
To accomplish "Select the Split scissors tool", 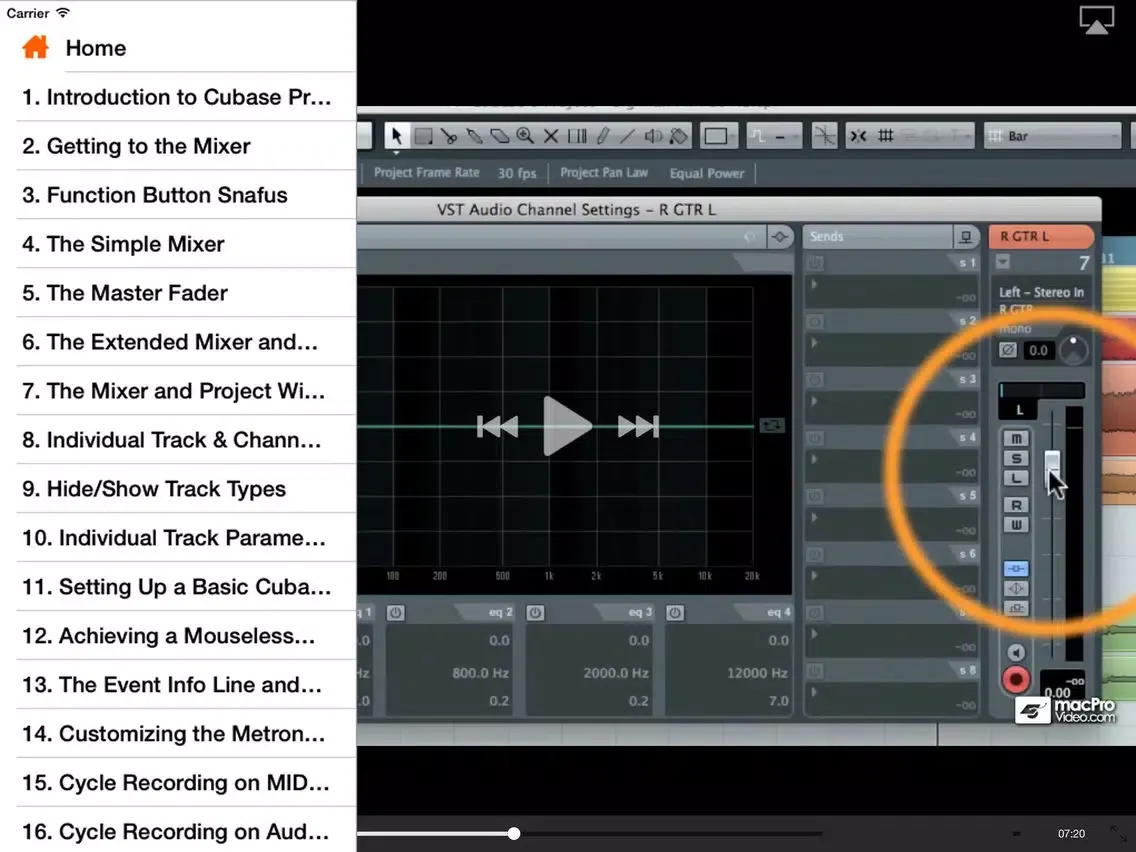I will pos(448,135).
